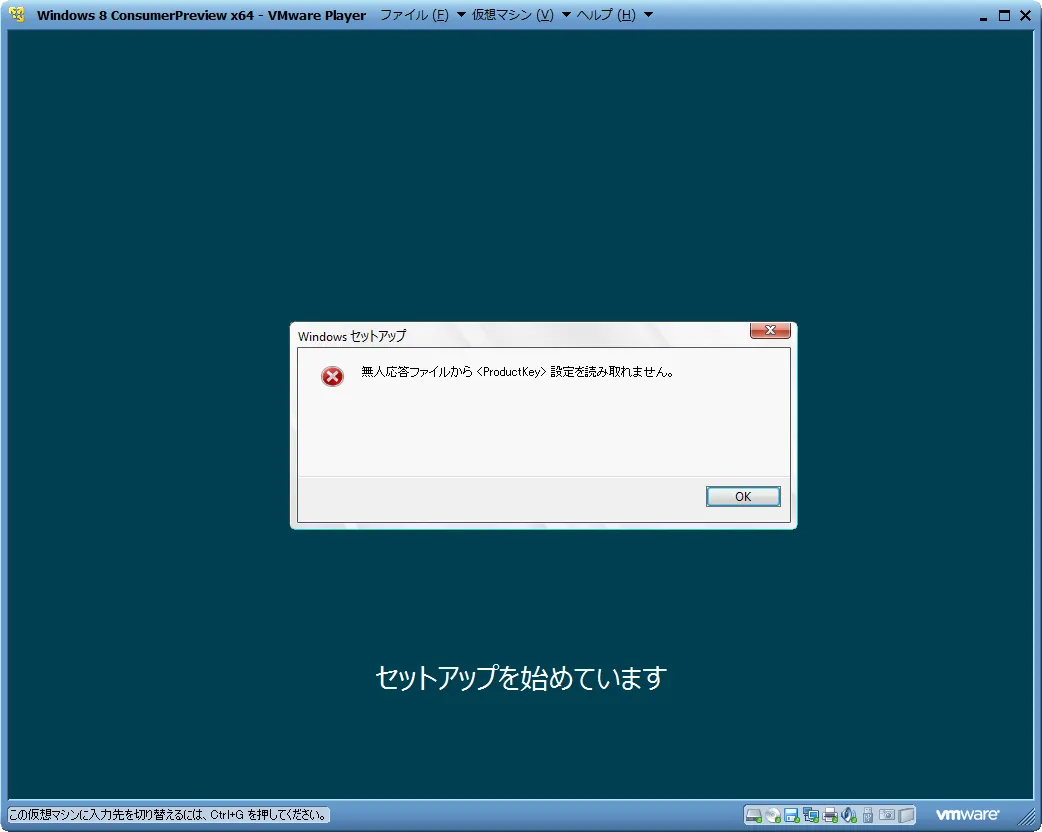Click the virtual printer device icon
This screenshot has height=832, width=1042.
(830, 815)
